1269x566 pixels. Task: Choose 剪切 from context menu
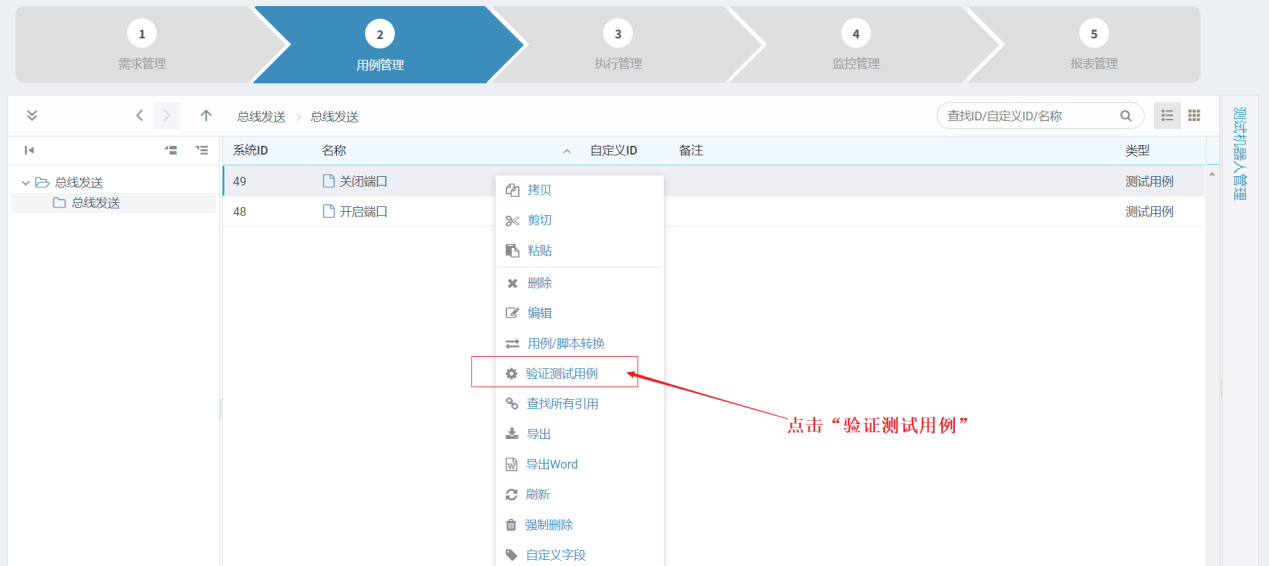click(580, 220)
